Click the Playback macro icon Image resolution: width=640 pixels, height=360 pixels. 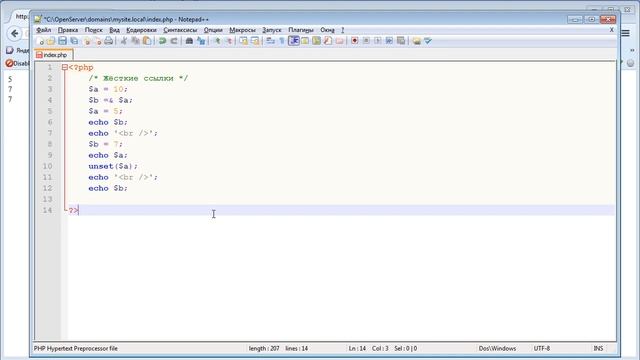pos(378,41)
